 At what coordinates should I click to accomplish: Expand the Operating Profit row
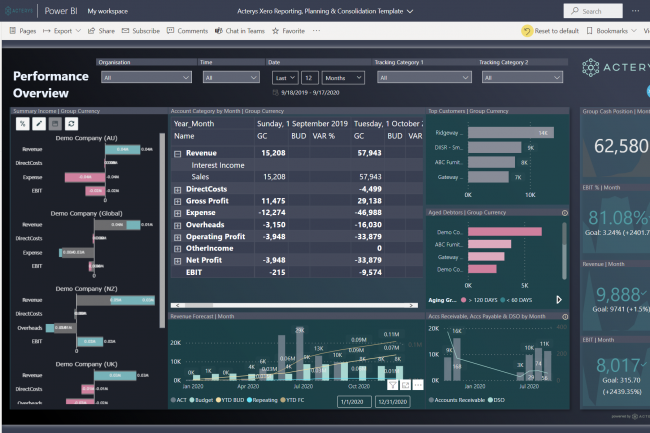tap(177, 237)
